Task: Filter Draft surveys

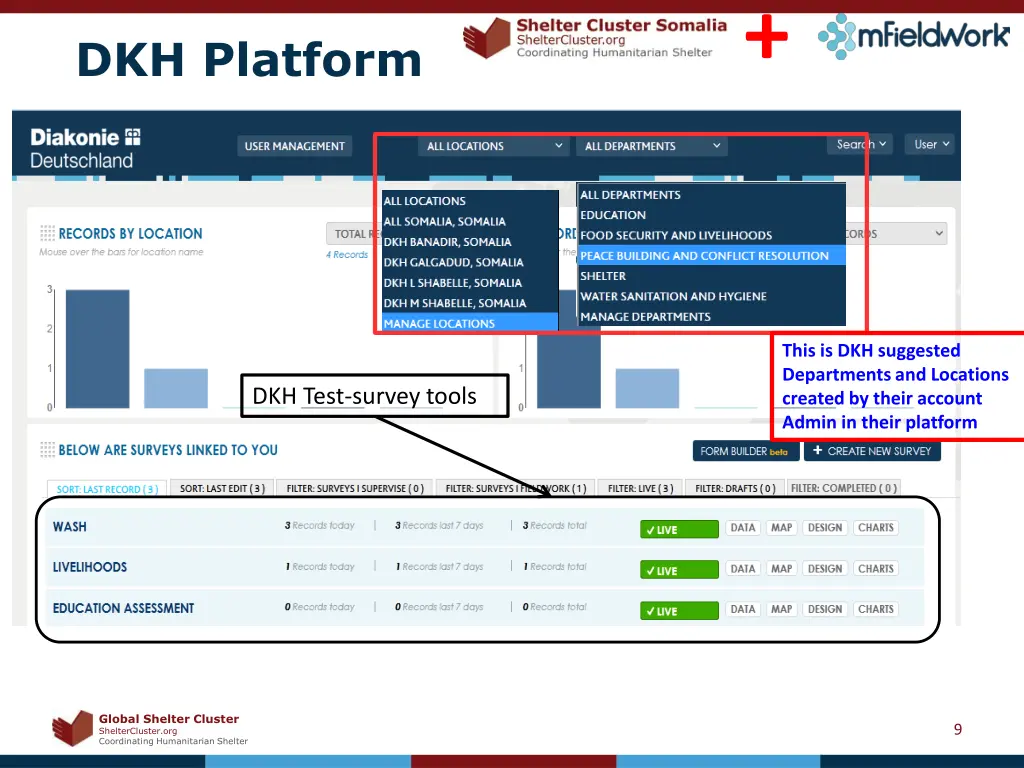Action: [x=735, y=488]
